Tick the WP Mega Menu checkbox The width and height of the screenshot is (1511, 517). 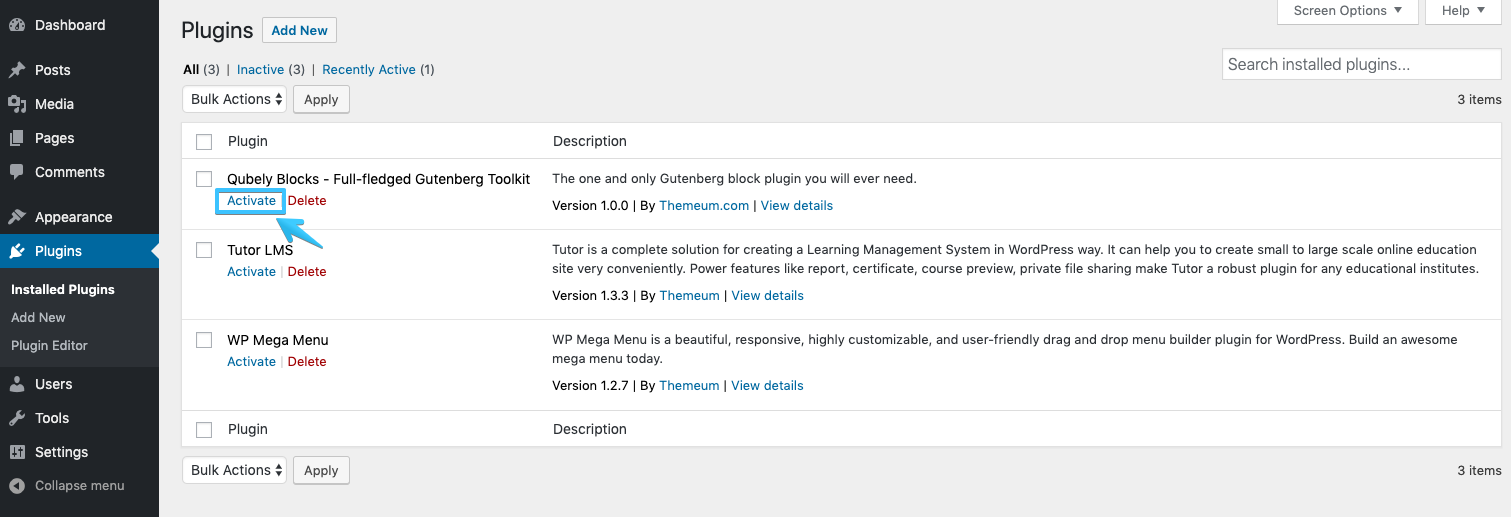(204, 340)
